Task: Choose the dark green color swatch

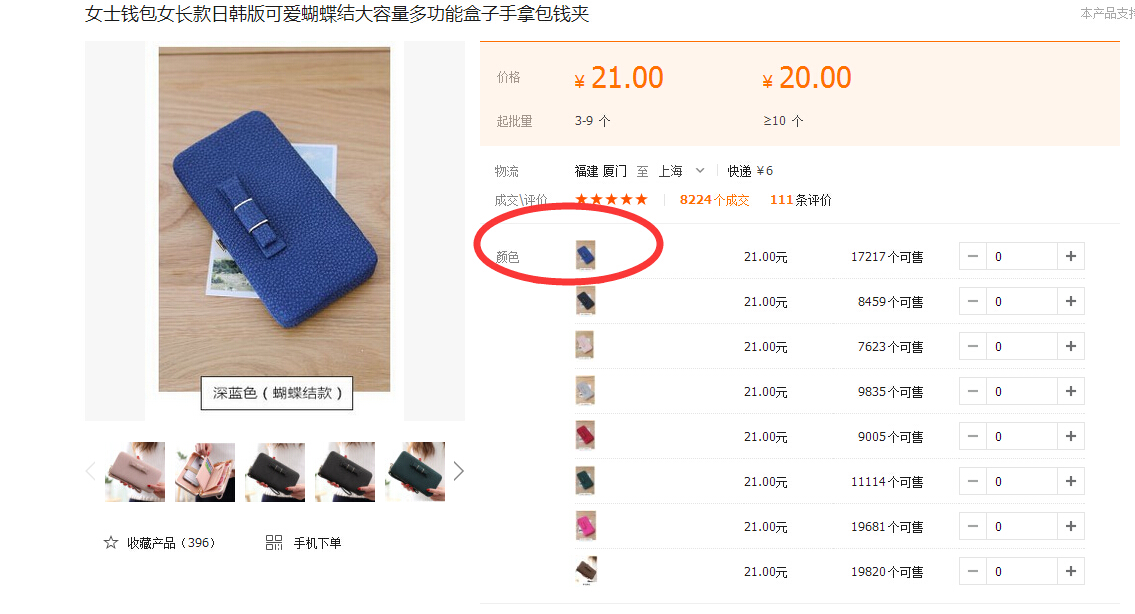Action: click(x=586, y=481)
